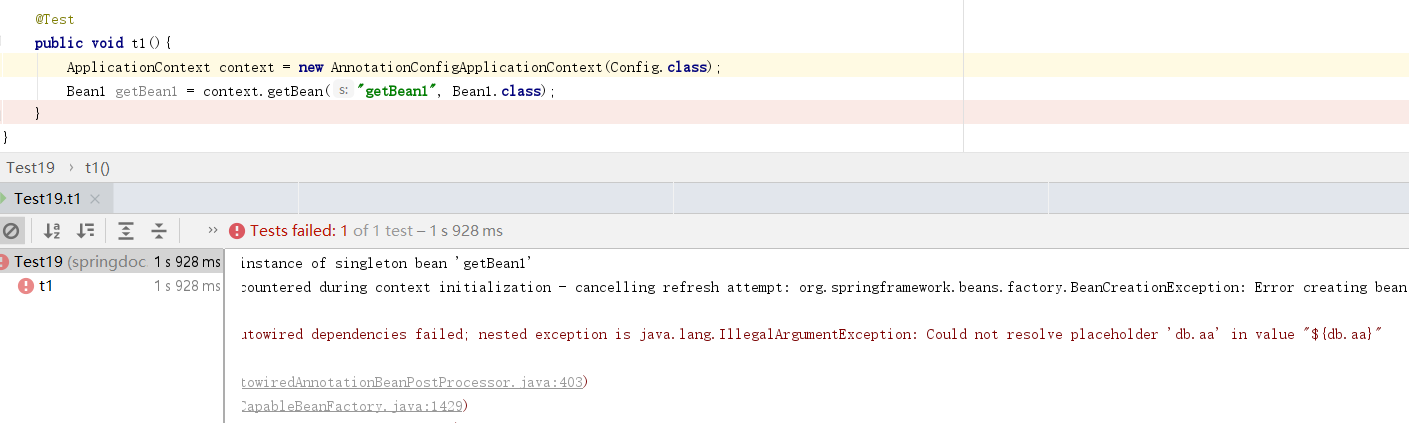Sort test results by duration
This screenshot has height=423, width=1409.
click(86, 231)
